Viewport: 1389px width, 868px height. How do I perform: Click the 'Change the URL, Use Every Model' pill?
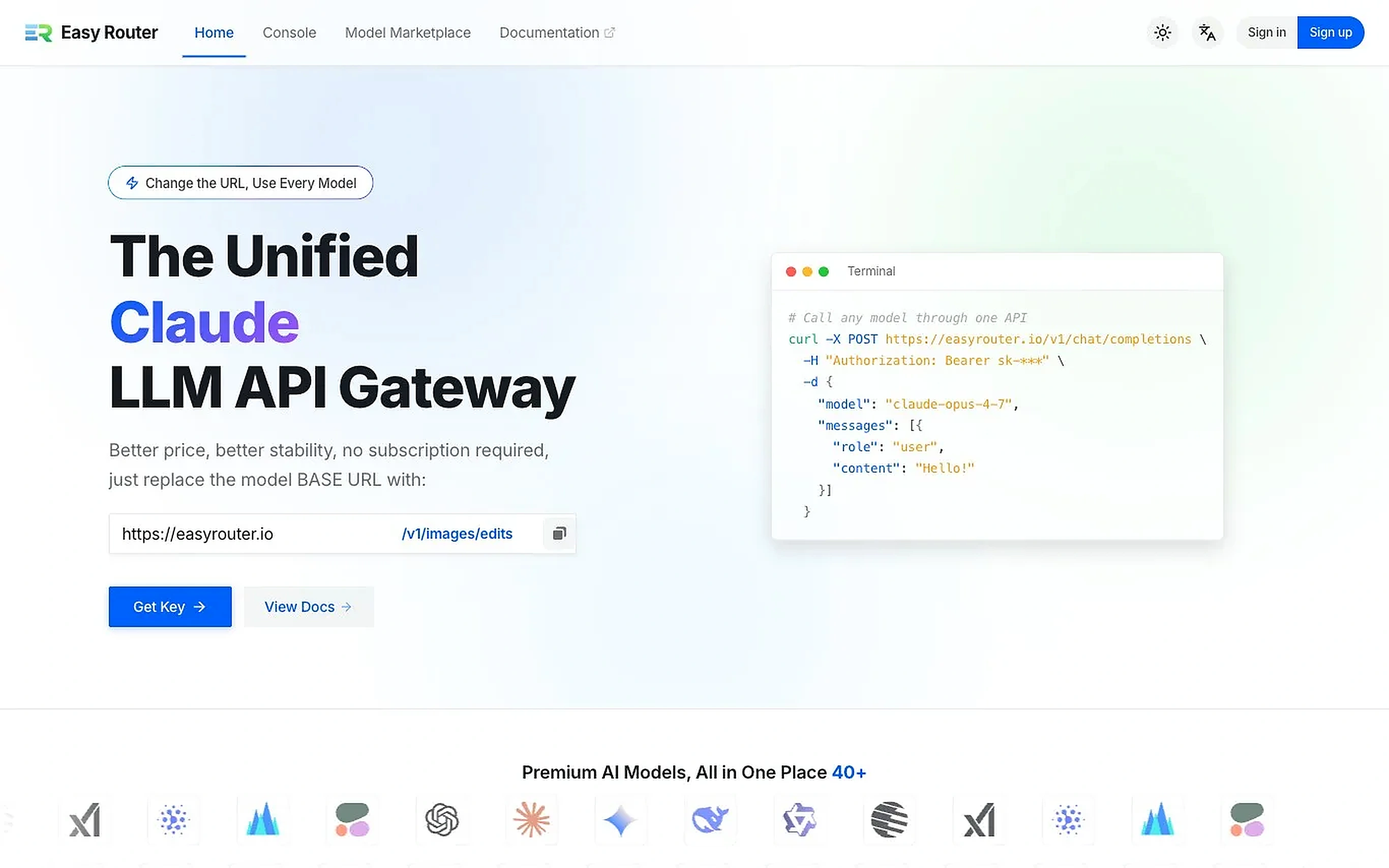pos(240,182)
